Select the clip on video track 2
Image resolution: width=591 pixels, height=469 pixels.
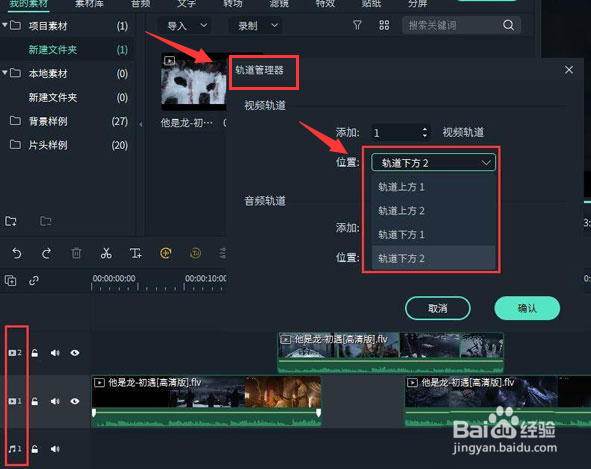click(x=390, y=353)
